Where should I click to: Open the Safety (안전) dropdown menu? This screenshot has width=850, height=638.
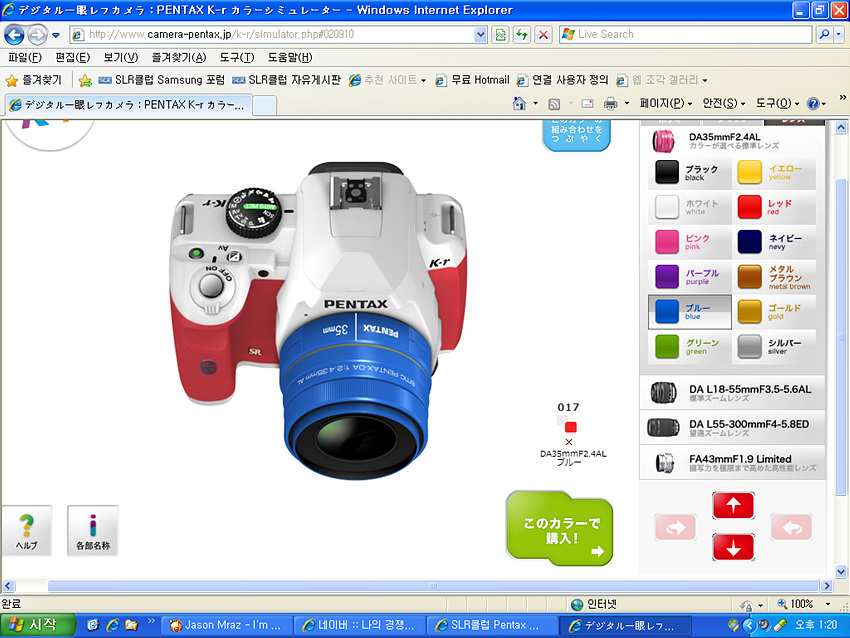pyautogui.click(x=725, y=104)
